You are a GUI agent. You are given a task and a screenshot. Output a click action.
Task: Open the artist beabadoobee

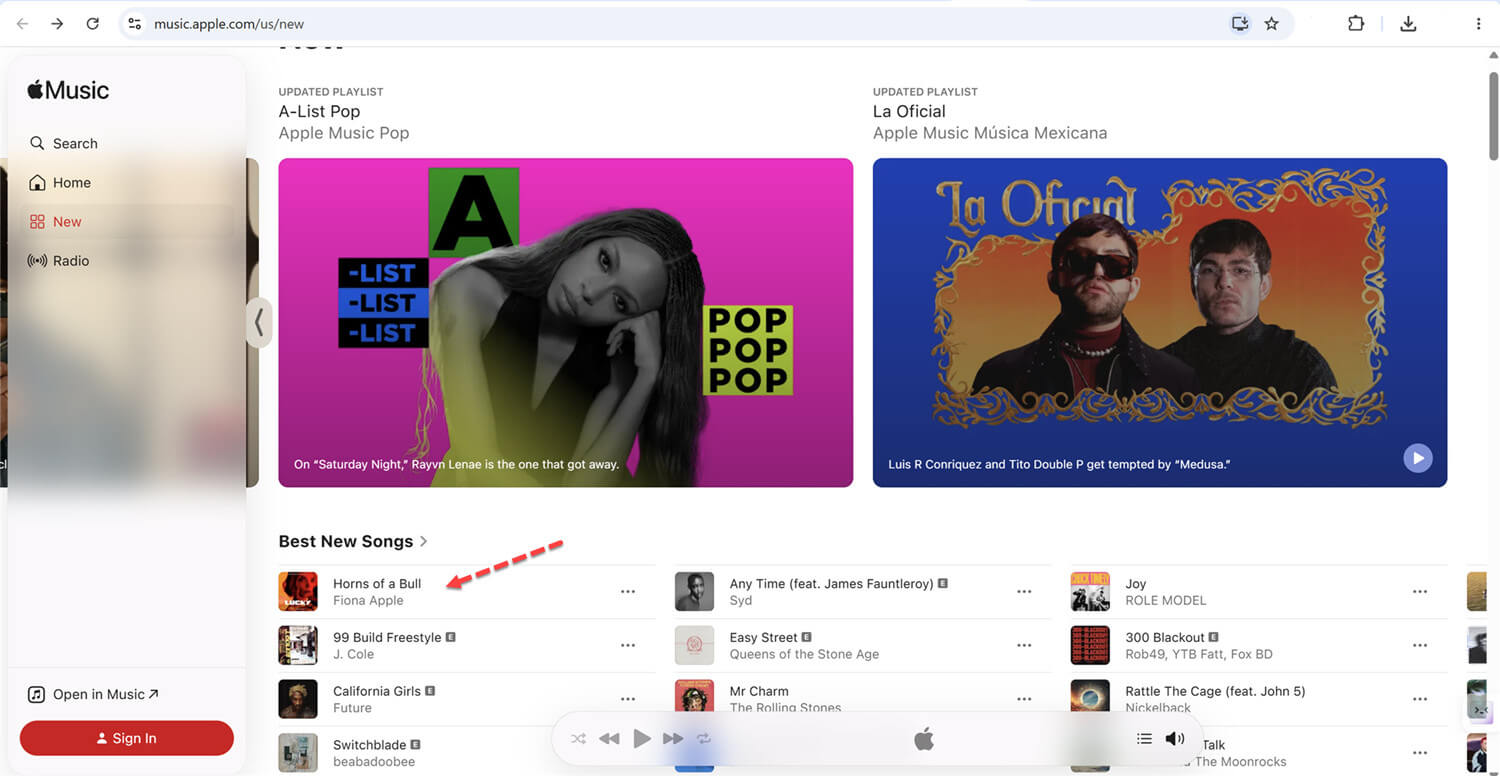coord(373,762)
